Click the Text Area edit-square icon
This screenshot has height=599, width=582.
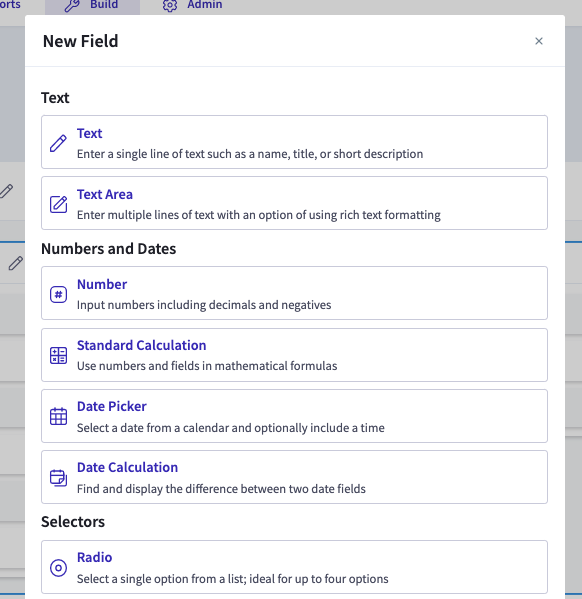click(x=58, y=204)
